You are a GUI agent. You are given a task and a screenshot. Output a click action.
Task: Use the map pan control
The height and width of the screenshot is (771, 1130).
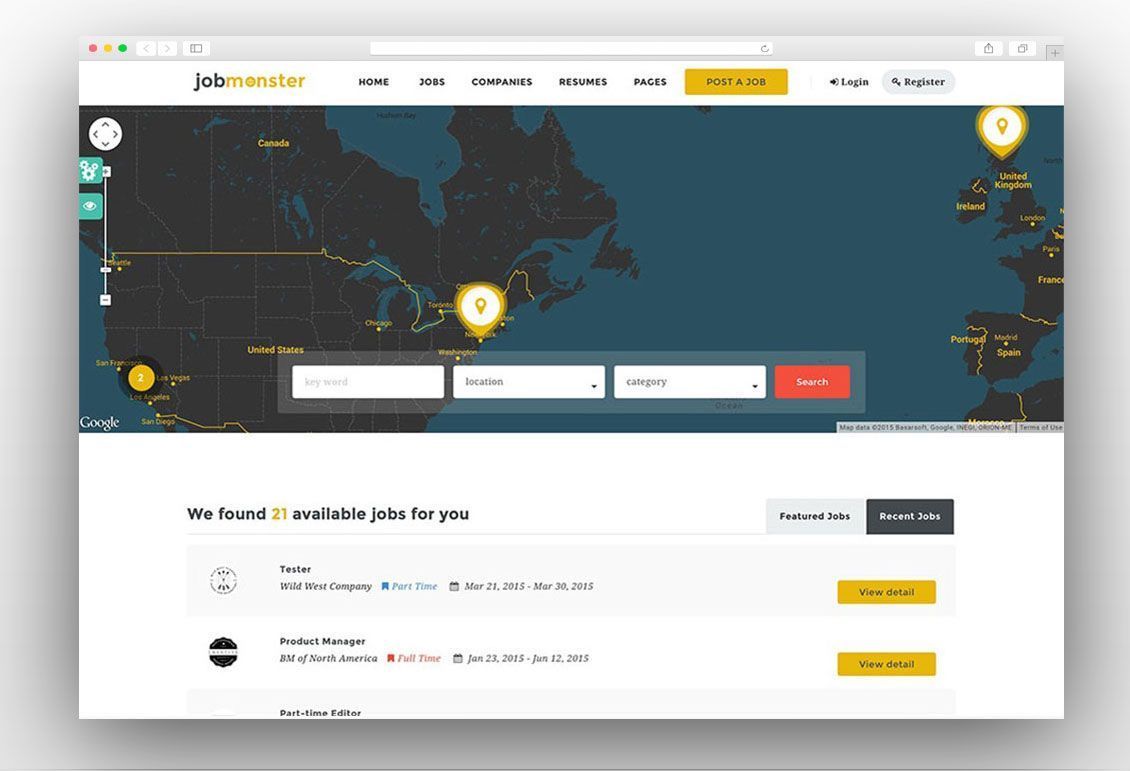pos(105,134)
